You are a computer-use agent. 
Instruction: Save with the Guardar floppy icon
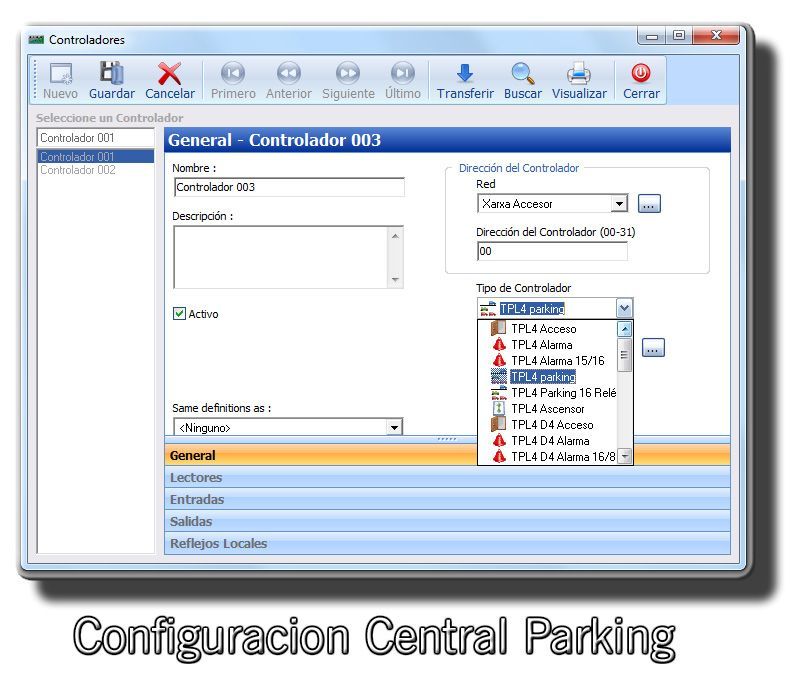(x=112, y=73)
